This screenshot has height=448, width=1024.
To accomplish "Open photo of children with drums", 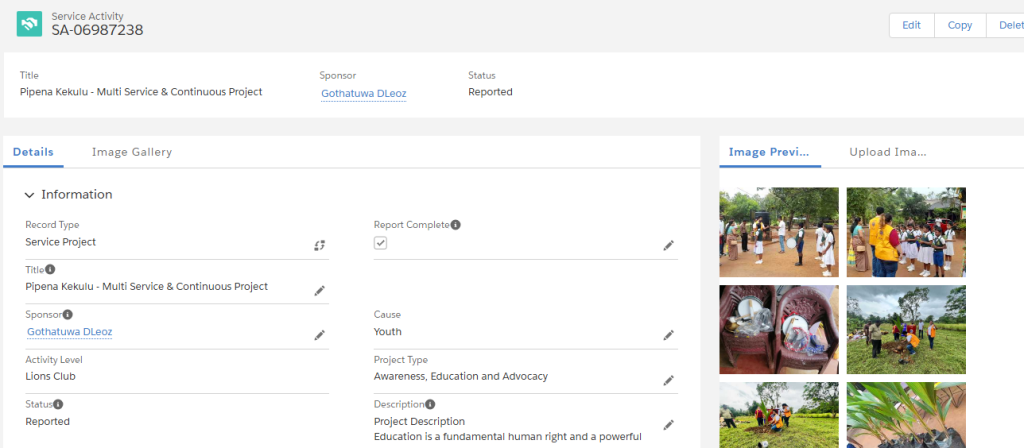I will (x=779, y=232).
